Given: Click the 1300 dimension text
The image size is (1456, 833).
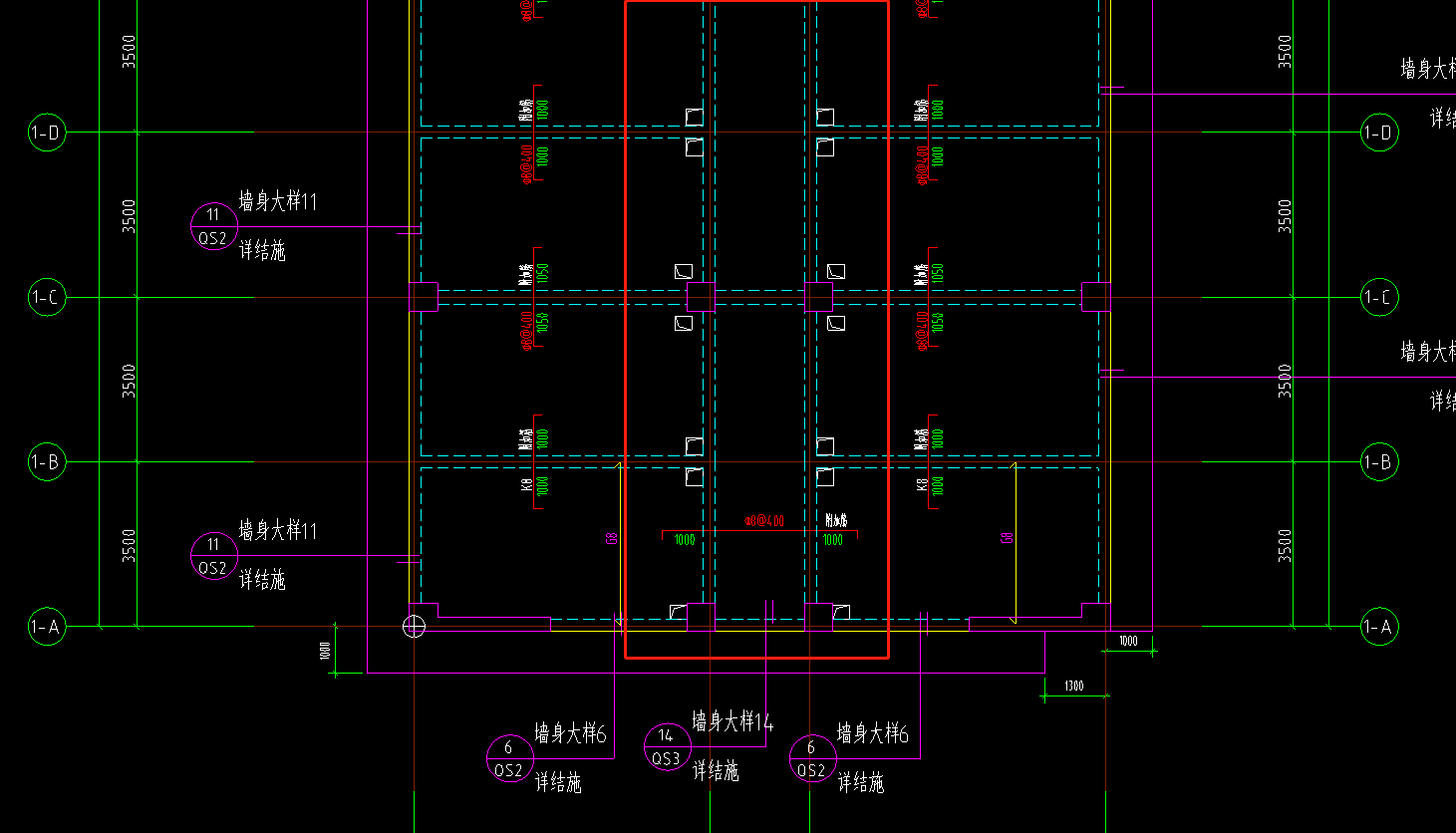Looking at the screenshot, I should pos(1073,687).
